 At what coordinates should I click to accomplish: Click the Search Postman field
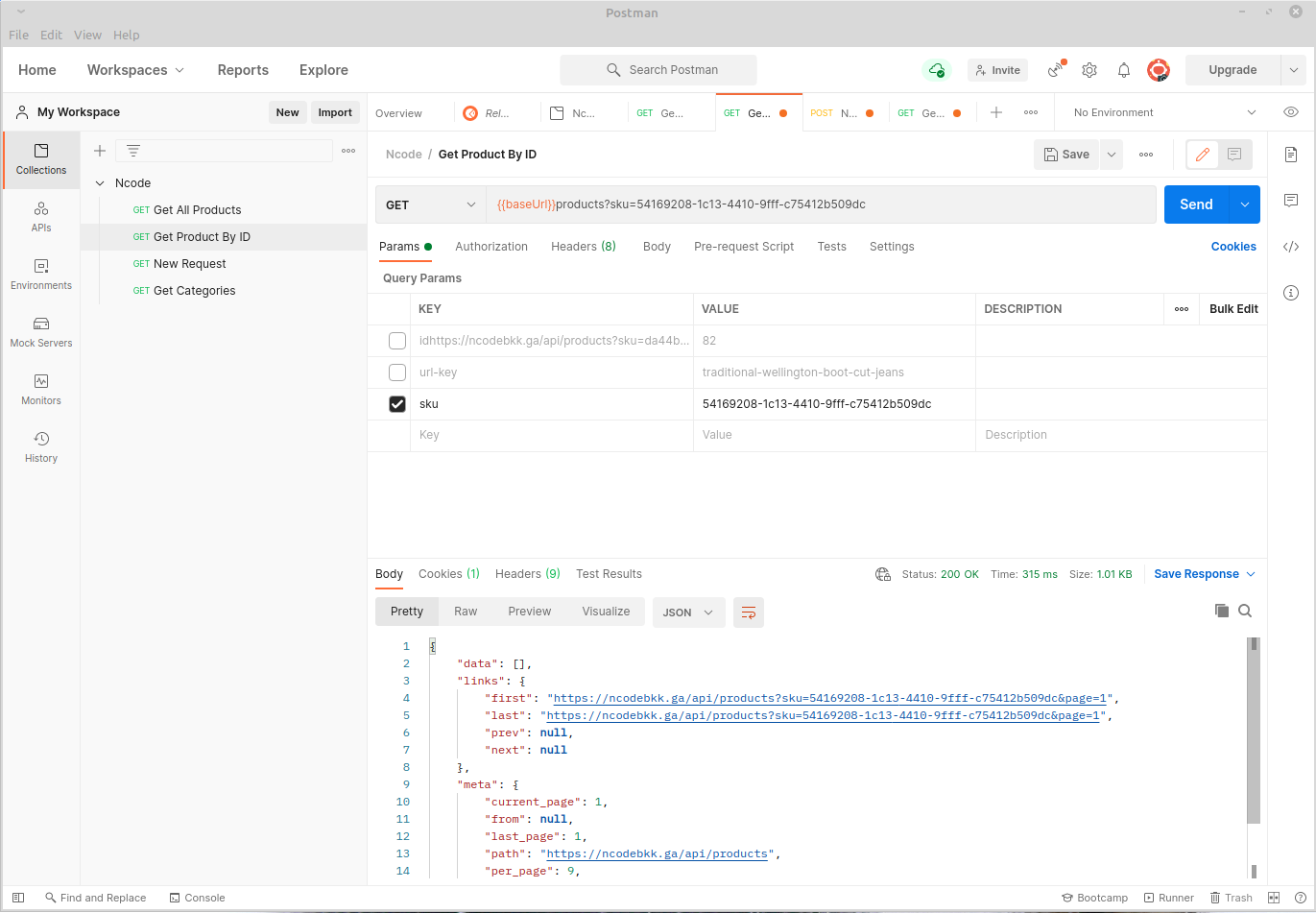658,70
